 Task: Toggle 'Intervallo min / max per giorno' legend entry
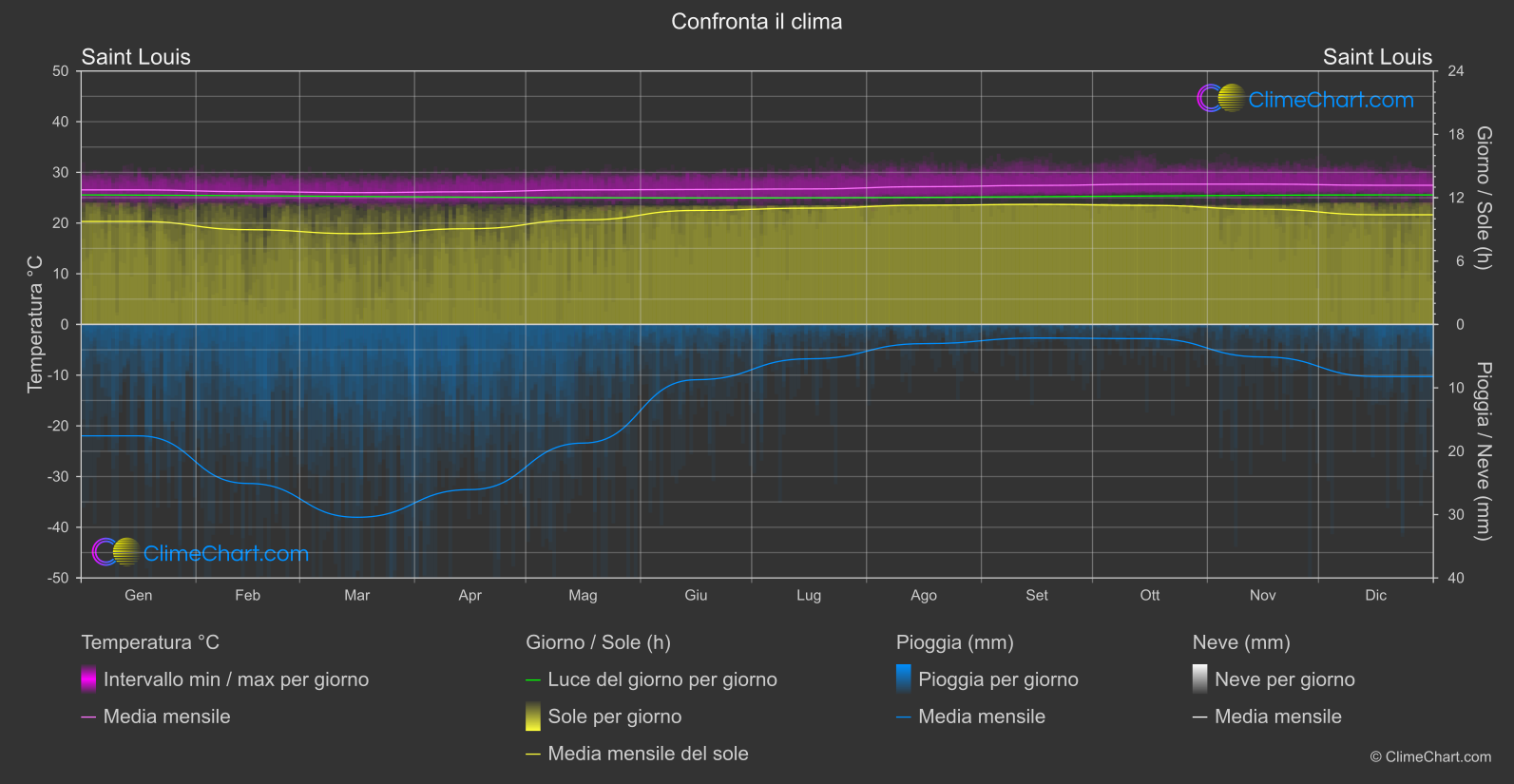pos(236,679)
